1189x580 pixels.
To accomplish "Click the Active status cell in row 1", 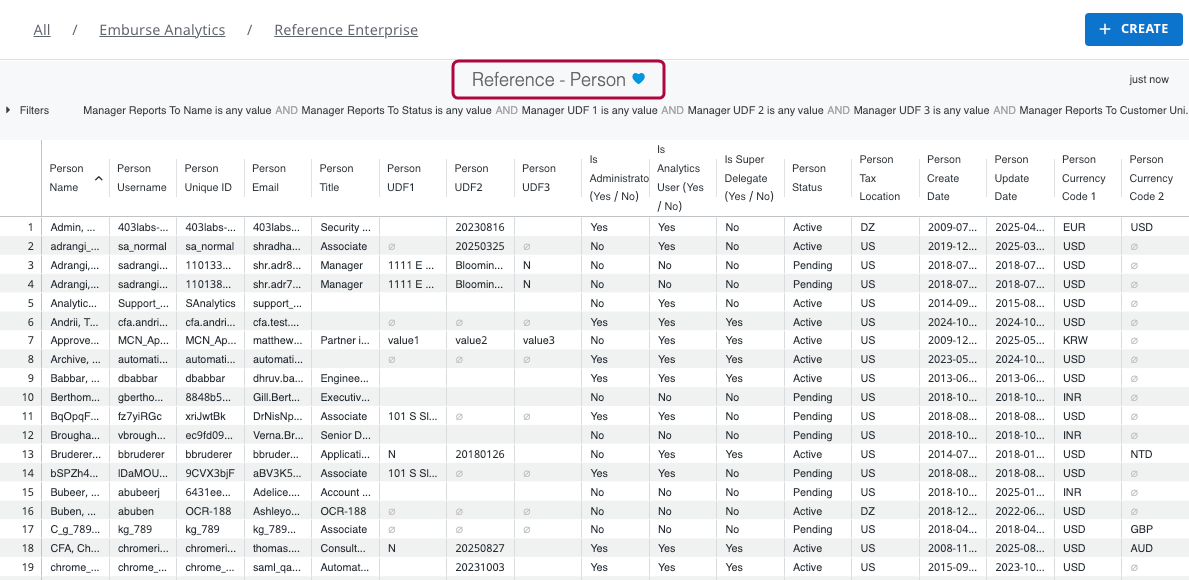I will [x=806, y=227].
